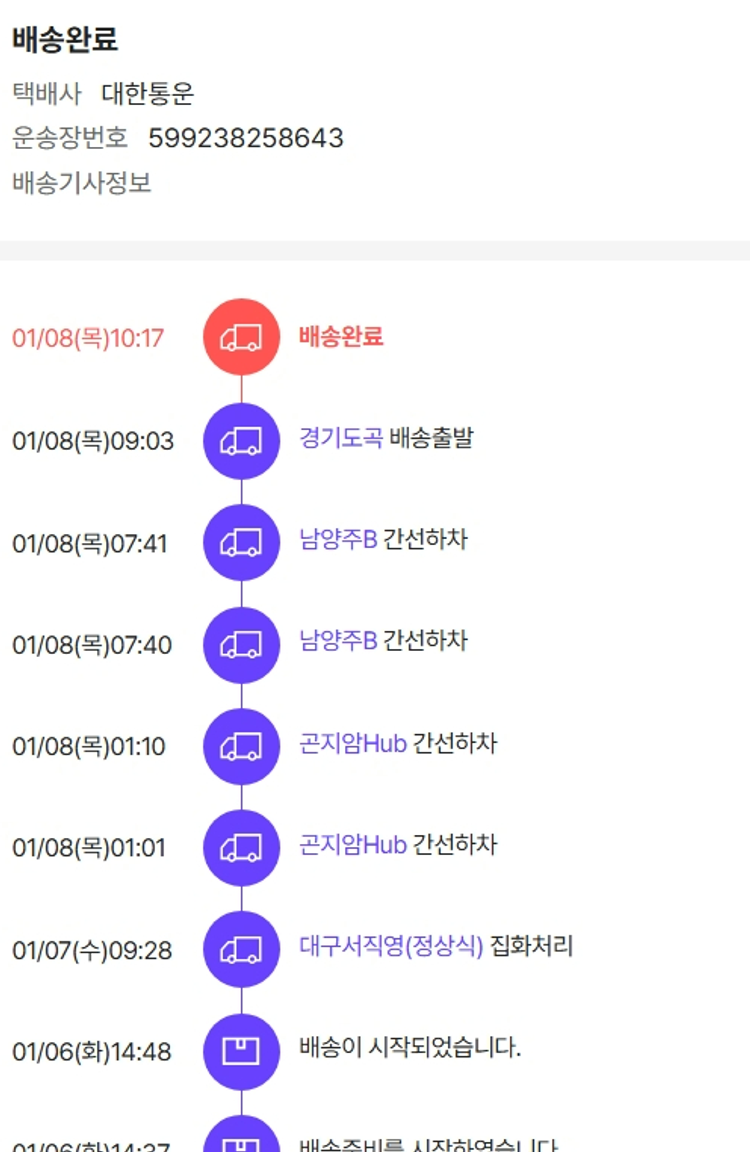Click truck icon for 경기도곡 배송출발
The width and height of the screenshot is (750, 1152).
pyautogui.click(x=241, y=441)
